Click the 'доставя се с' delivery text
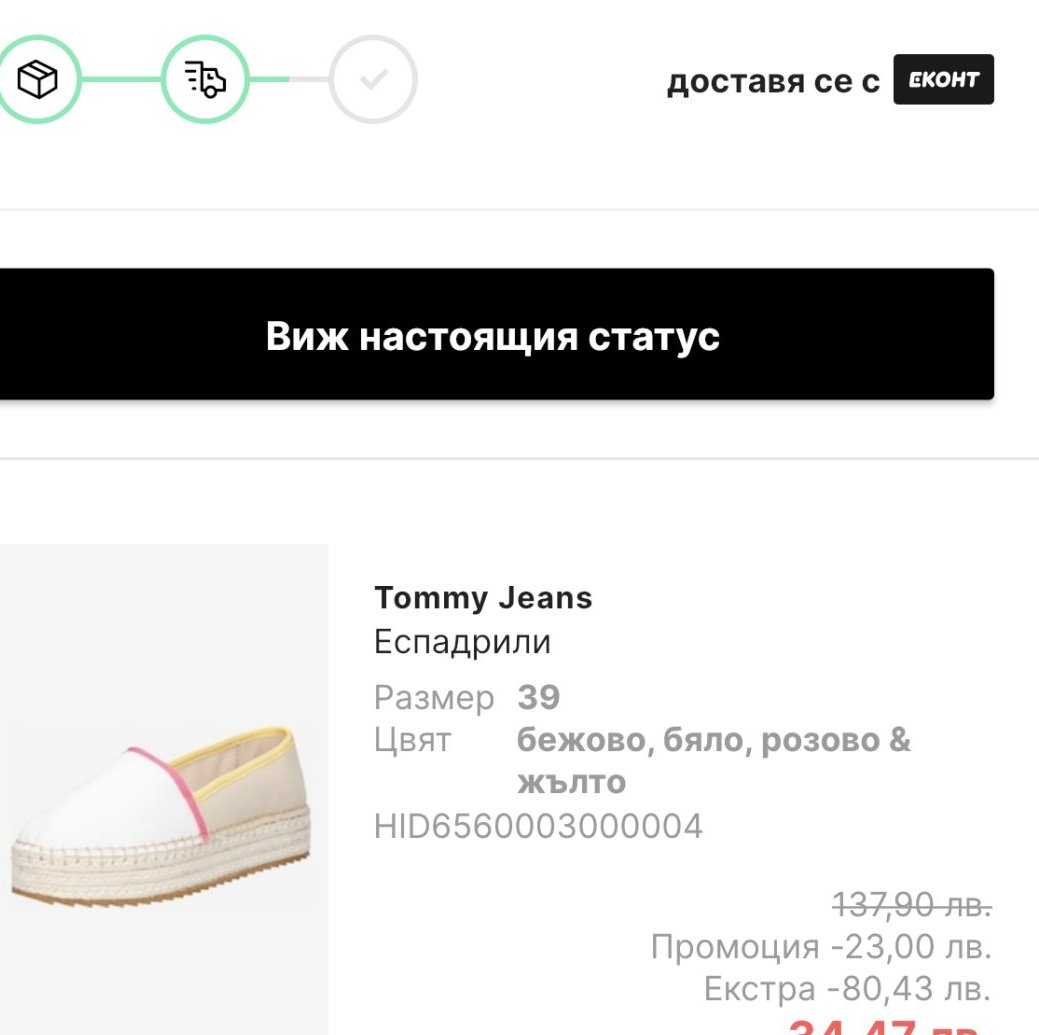The image size is (1039, 1035). [x=773, y=81]
